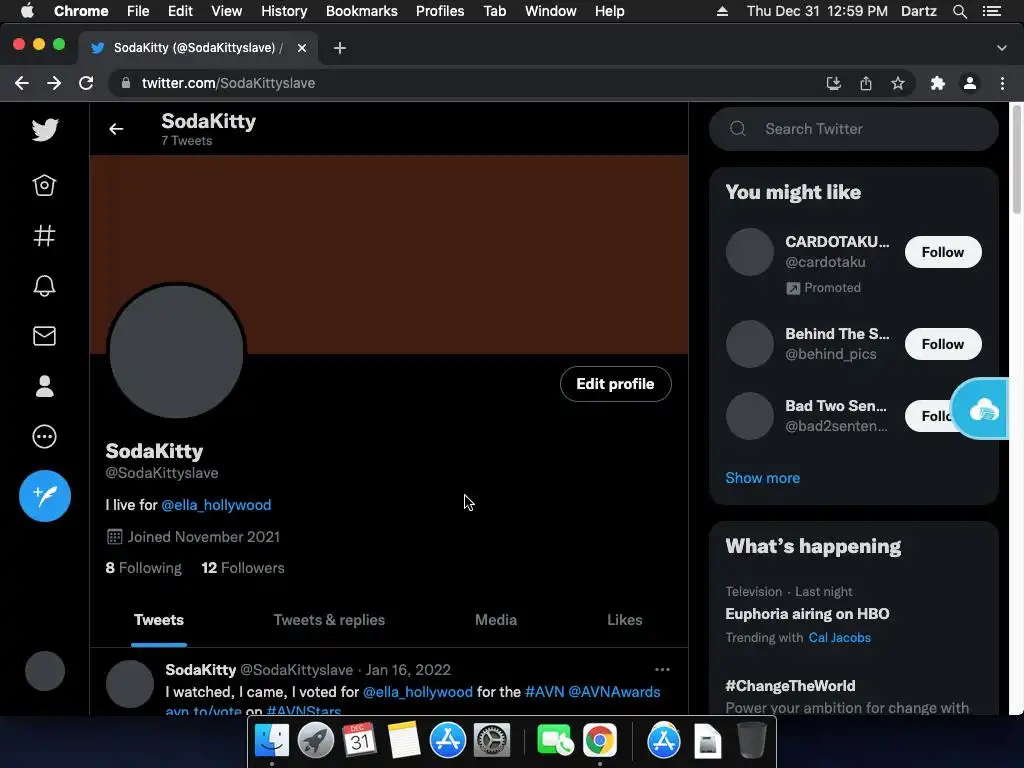Click the tweet date Jan 16, 2022
Screen dimensions: 1024x768
(408, 669)
